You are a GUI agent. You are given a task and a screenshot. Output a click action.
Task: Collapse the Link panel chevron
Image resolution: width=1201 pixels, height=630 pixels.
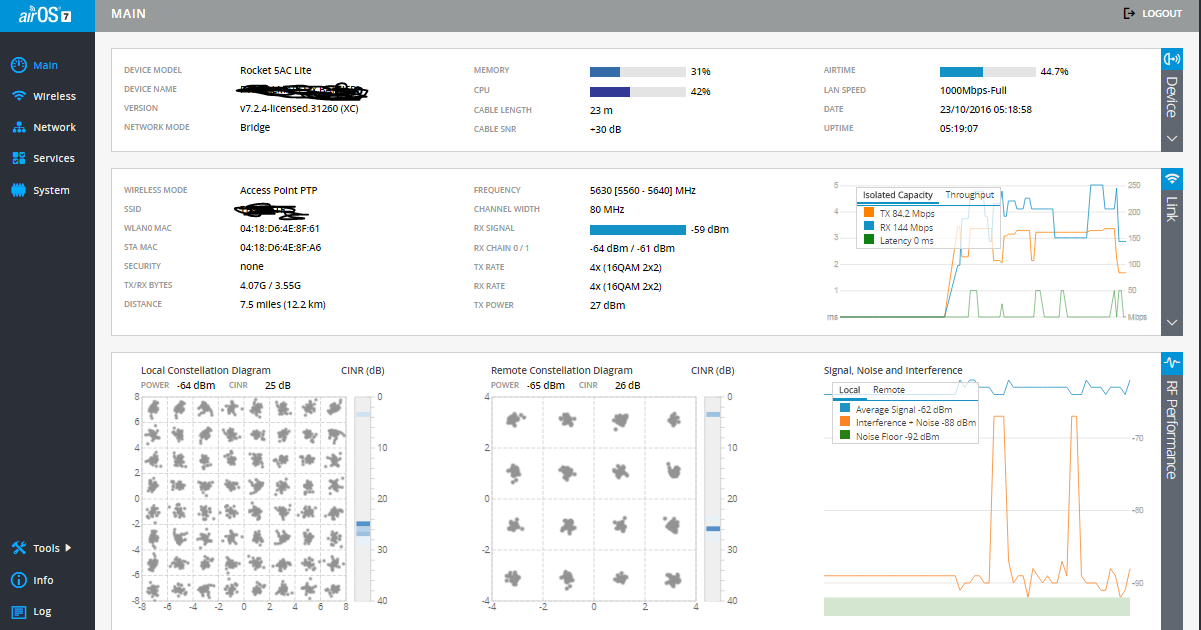point(1172,323)
